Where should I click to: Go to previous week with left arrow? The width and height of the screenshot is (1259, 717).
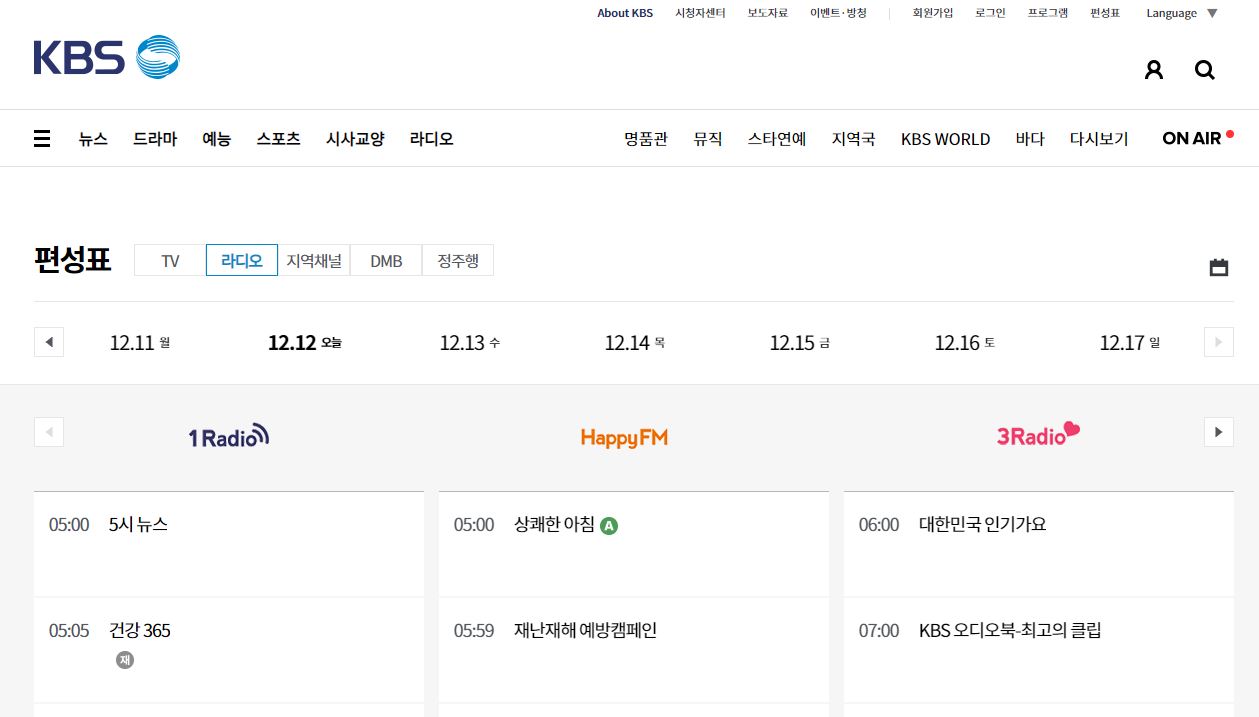point(48,342)
